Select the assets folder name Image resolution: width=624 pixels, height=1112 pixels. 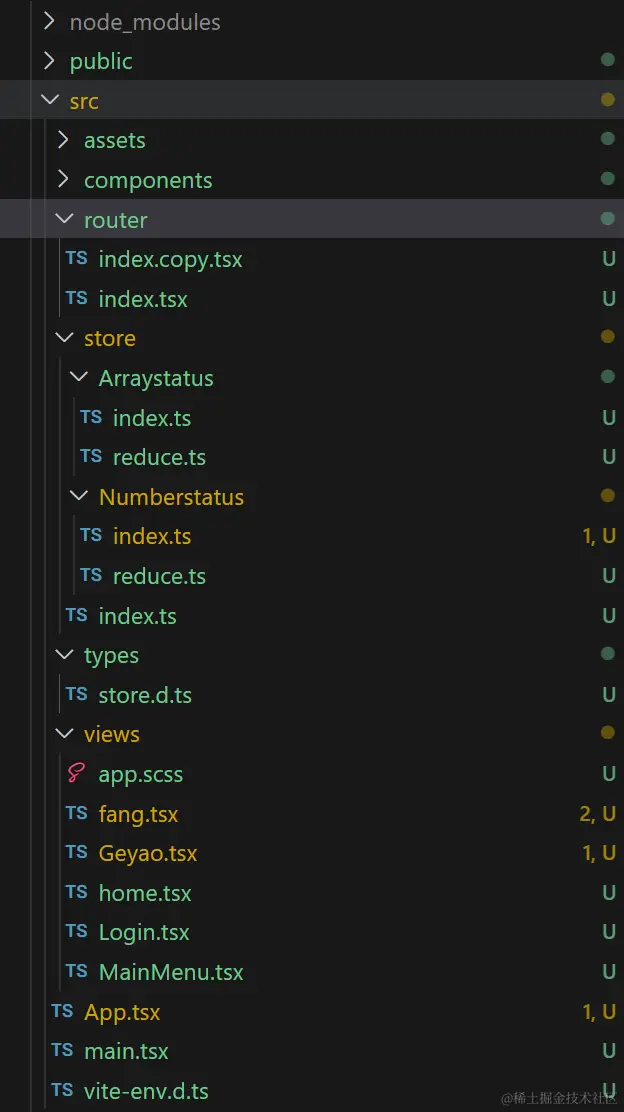point(115,140)
